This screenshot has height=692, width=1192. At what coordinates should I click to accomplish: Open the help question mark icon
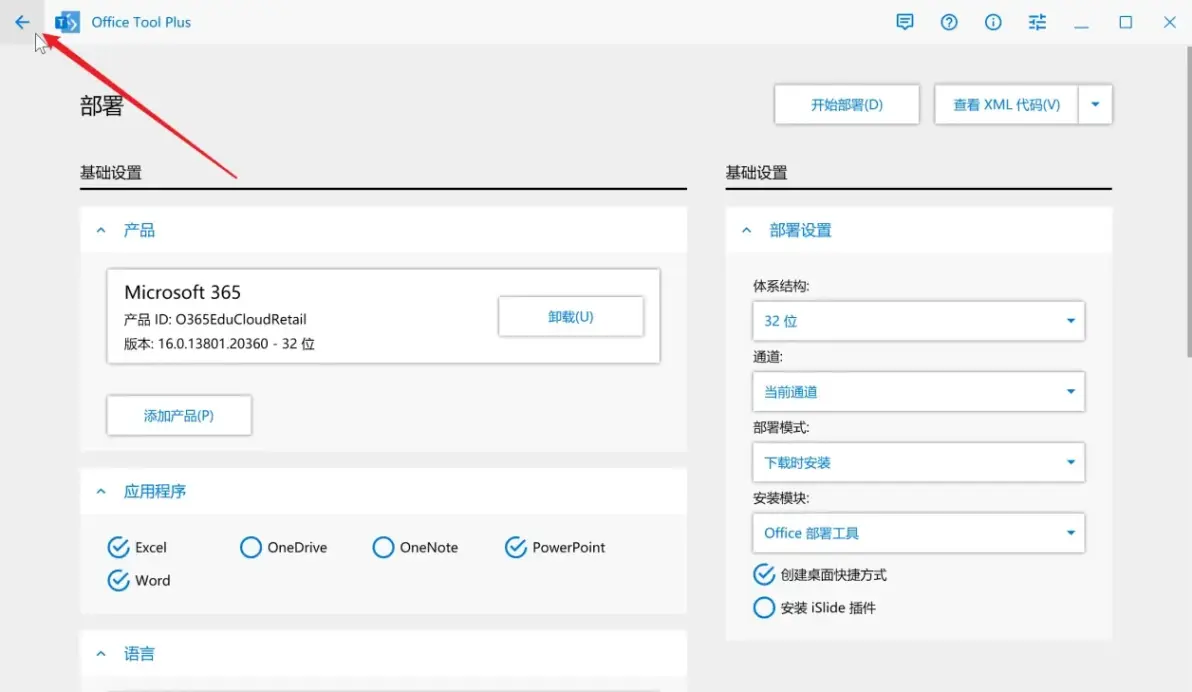click(949, 22)
